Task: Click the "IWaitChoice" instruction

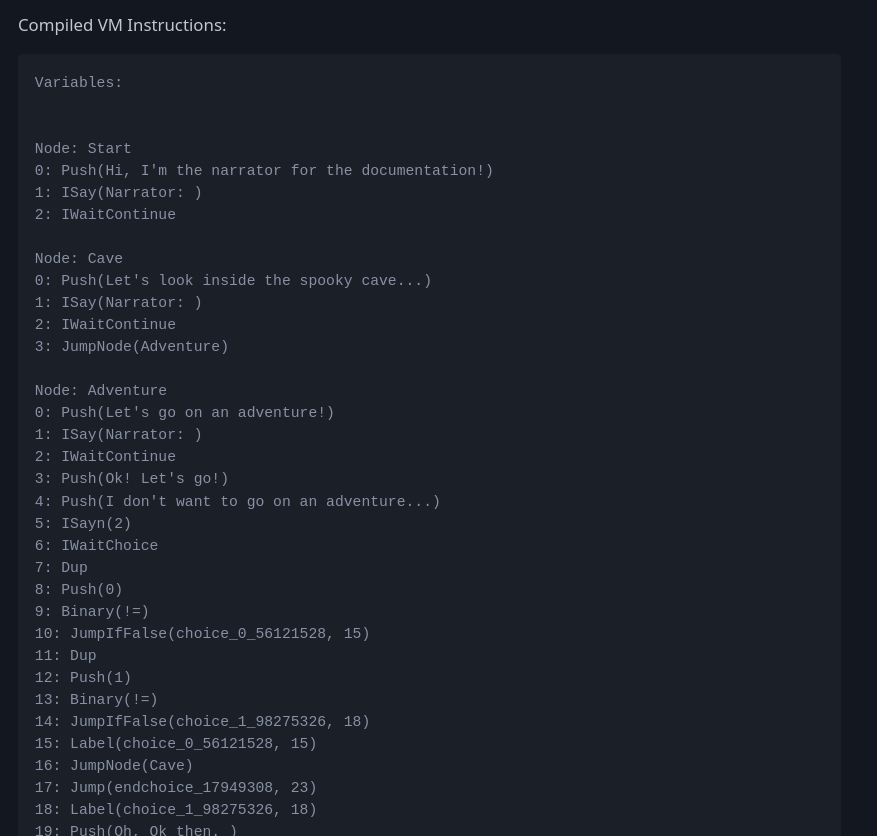Action: (x=96, y=546)
